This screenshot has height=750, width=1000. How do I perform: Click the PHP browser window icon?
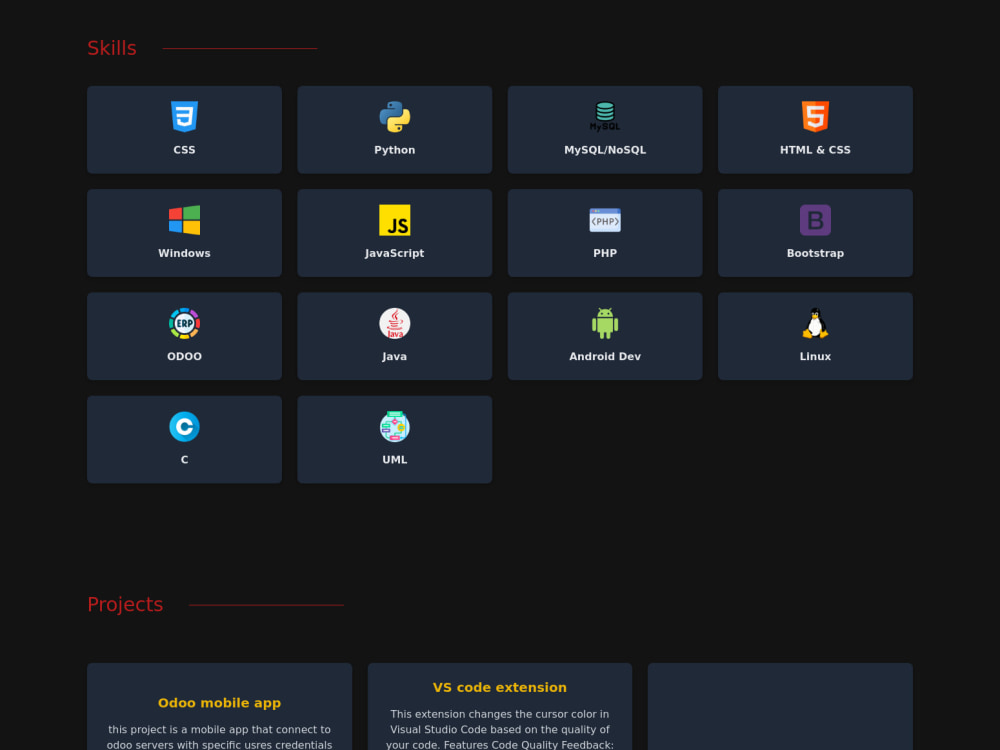click(x=605, y=220)
